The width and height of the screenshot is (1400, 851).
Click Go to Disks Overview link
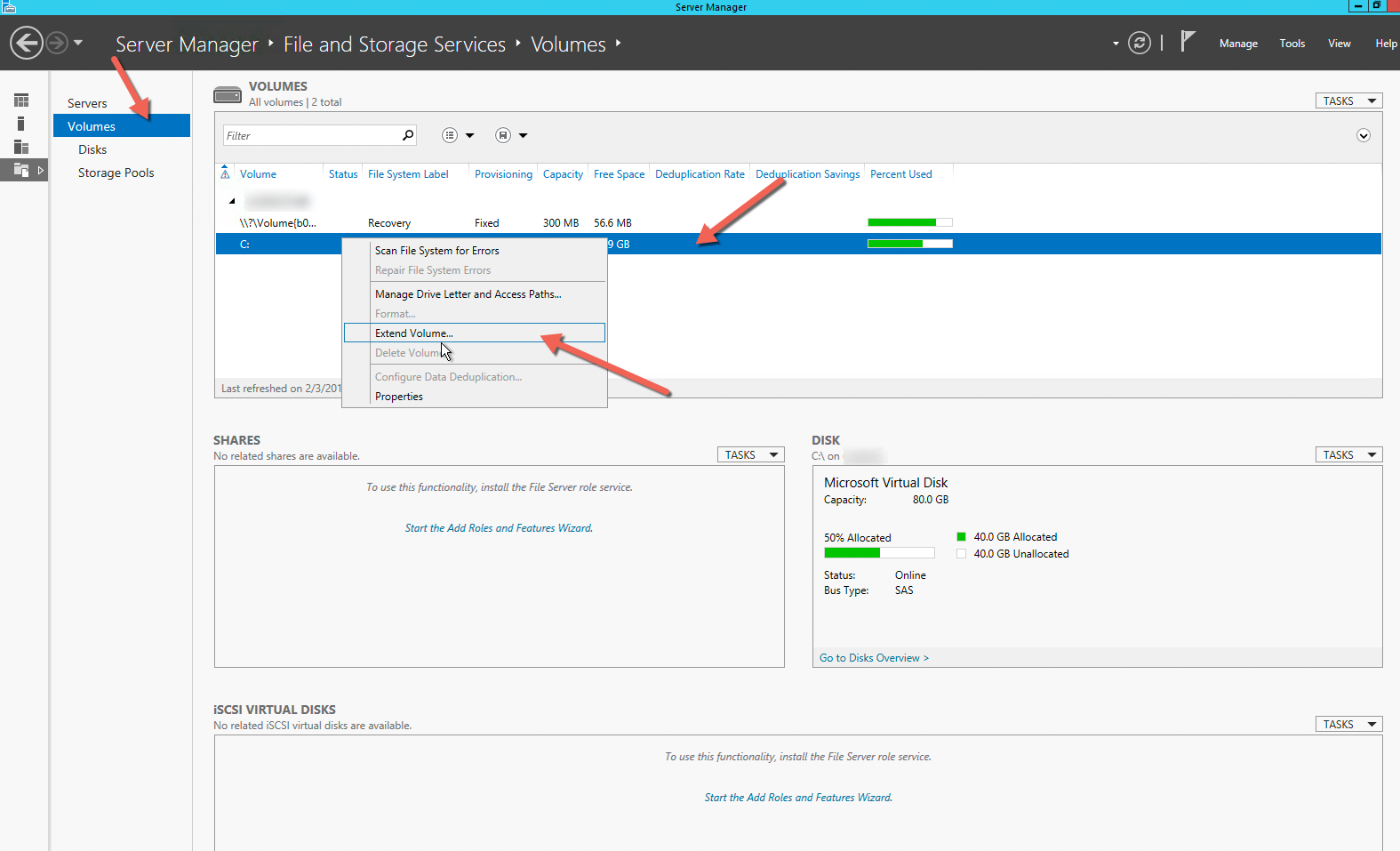pos(874,658)
